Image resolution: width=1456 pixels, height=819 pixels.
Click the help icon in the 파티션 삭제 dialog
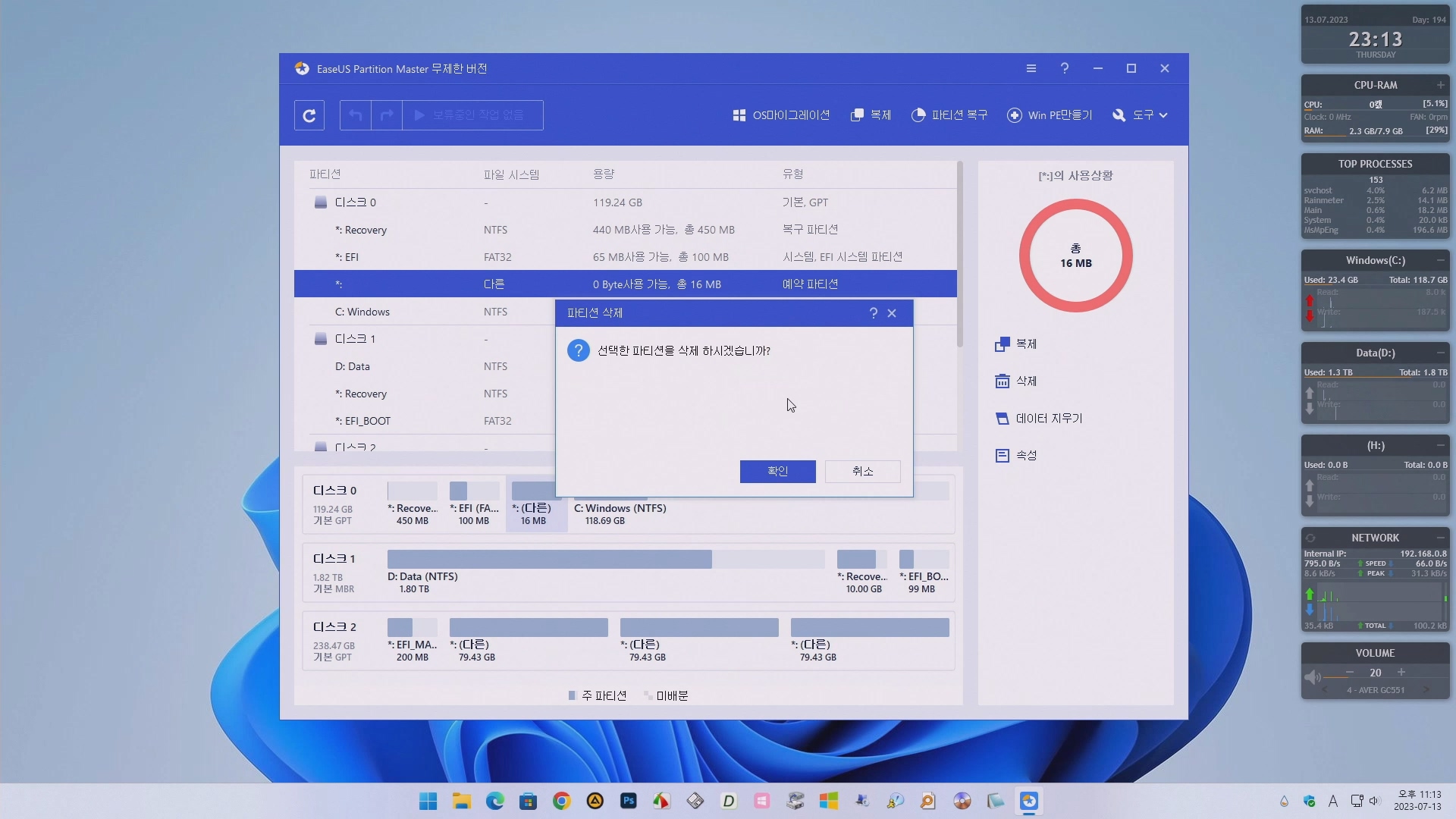coord(873,313)
